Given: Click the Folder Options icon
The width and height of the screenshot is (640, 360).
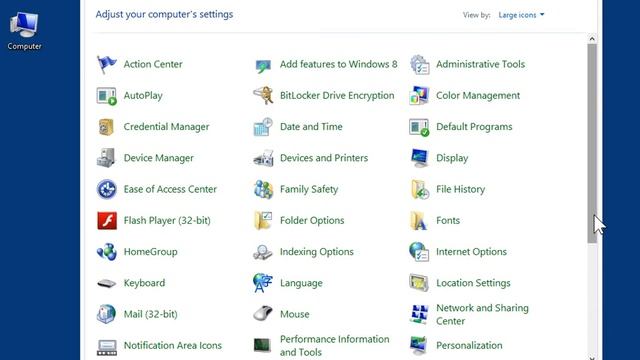Looking at the screenshot, I should pos(263,221).
